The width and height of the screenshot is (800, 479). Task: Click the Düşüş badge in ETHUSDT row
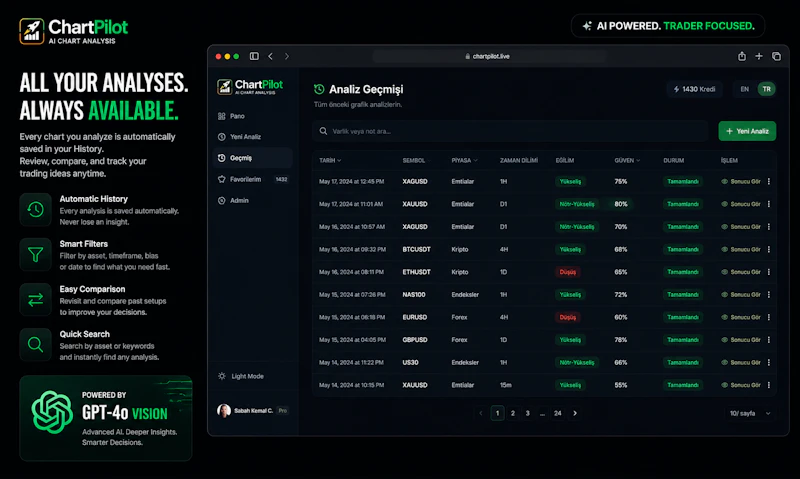(x=567, y=272)
